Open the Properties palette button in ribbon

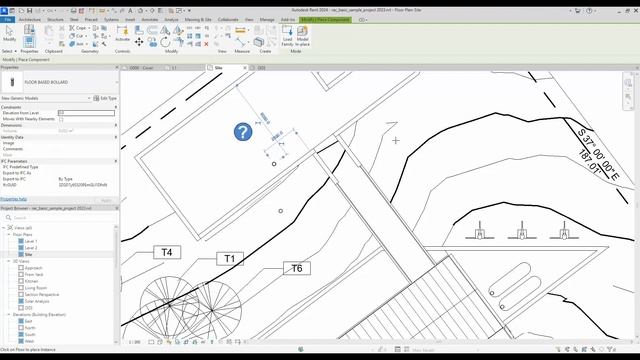pyautogui.click(x=29, y=41)
